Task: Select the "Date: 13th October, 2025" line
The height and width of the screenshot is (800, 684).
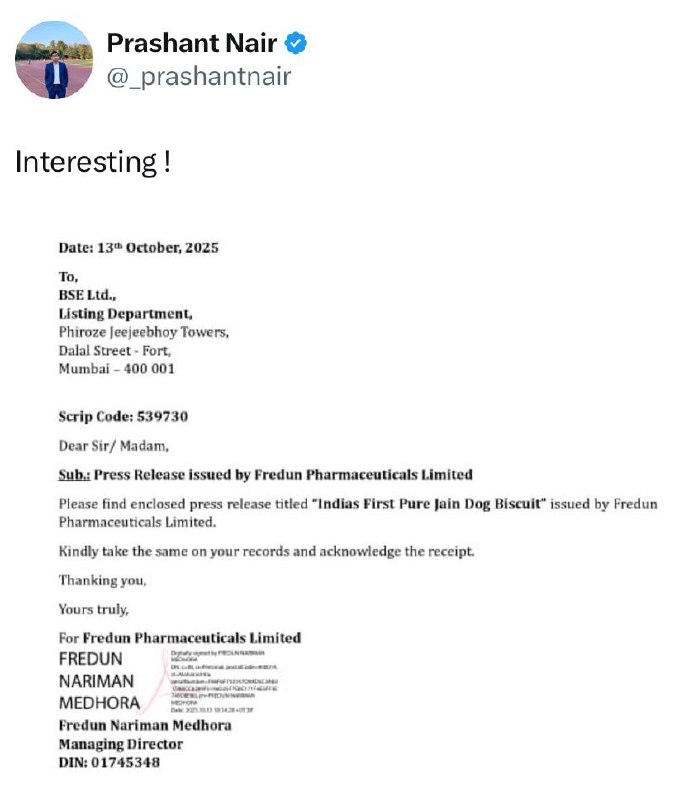Action: [138, 248]
